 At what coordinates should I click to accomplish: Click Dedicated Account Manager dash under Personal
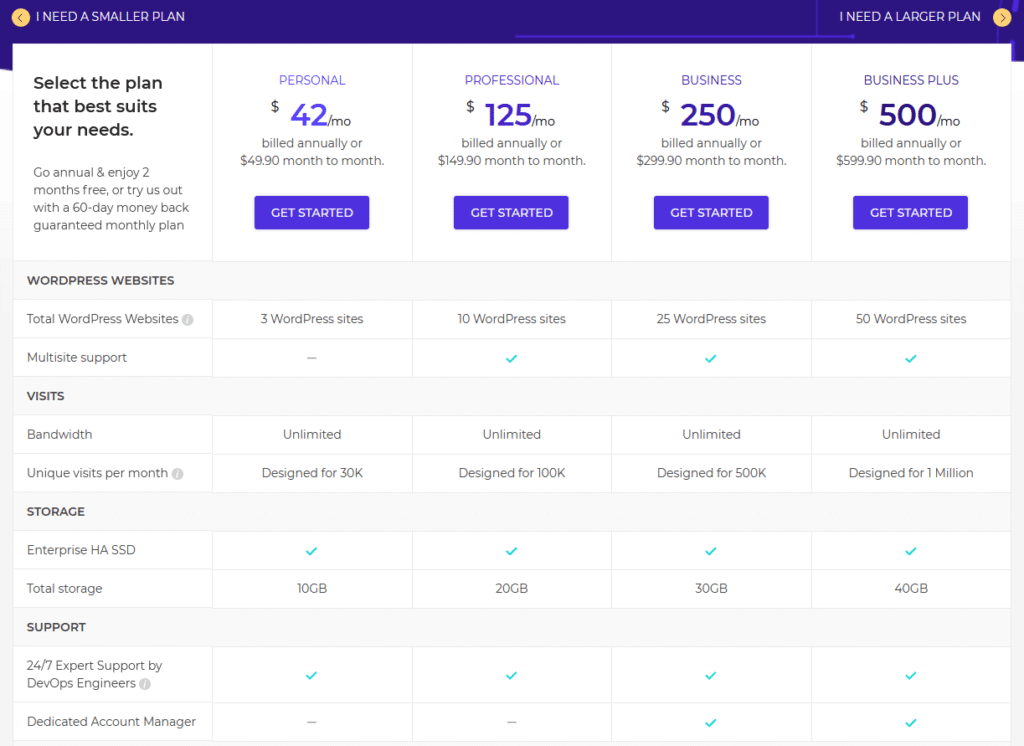click(x=312, y=722)
